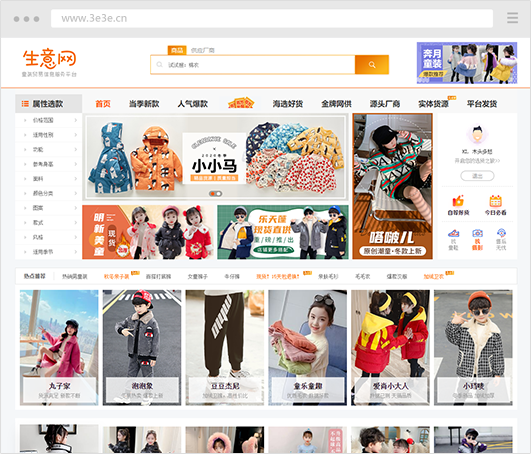Open the 人气爆款 navigation item
Screen dimensions: 531x454
point(192,104)
